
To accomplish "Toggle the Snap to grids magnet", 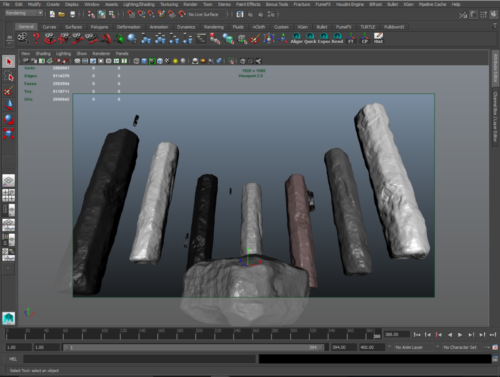I will click(131, 14).
